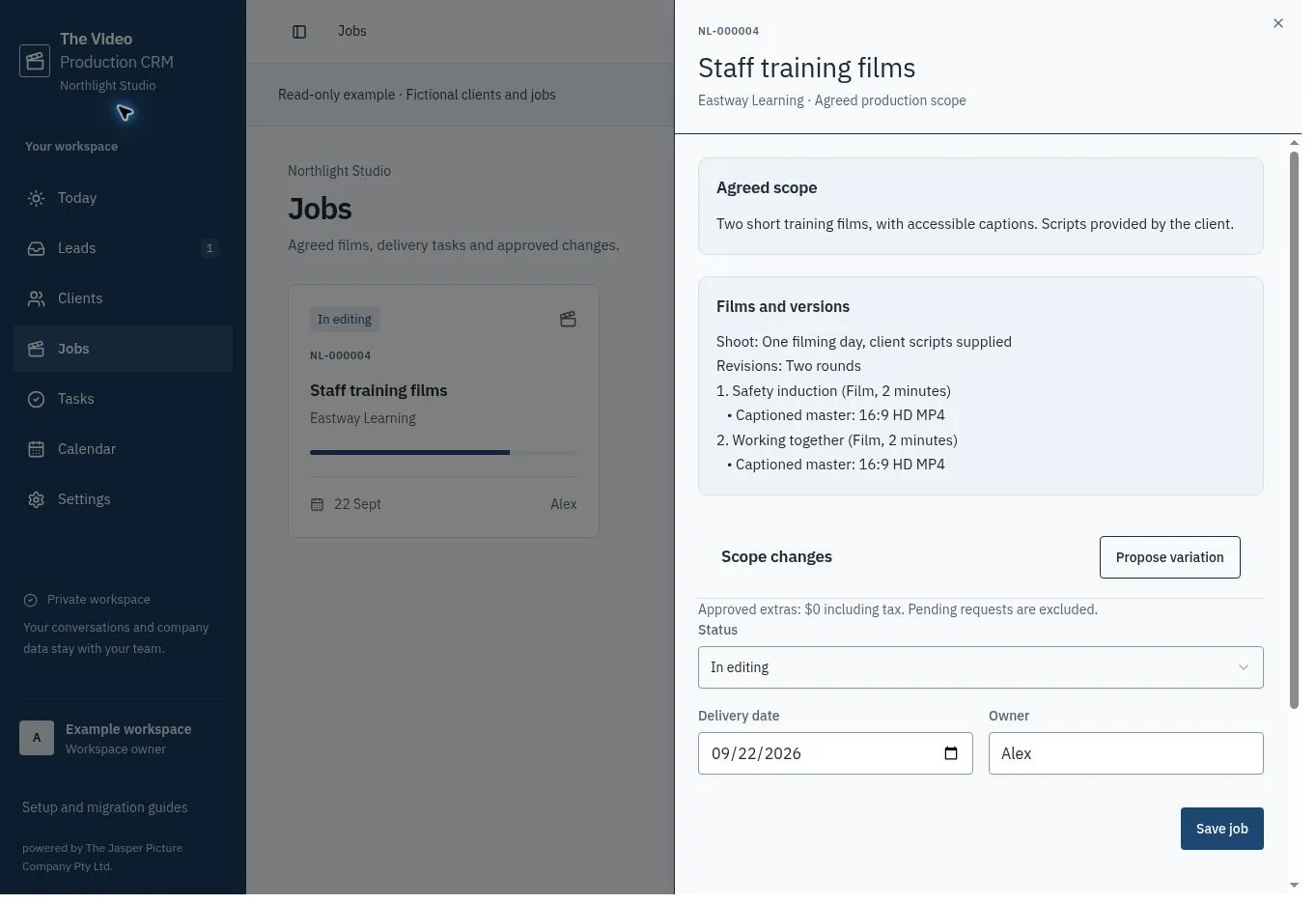Click the sun icon beside Today
The width and height of the screenshot is (1316, 904).
click(x=36, y=198)
